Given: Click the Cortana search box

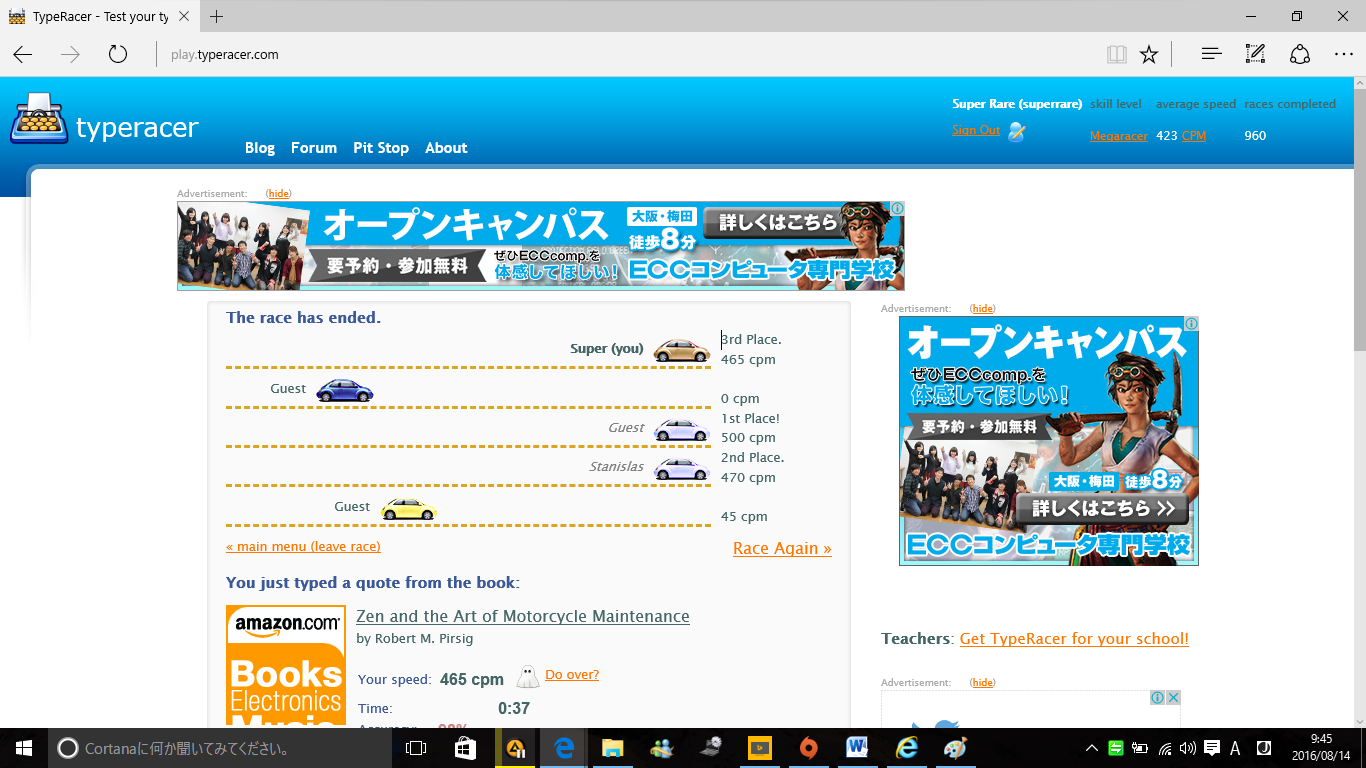Looking at the screenshot, I should pos(220,747).
